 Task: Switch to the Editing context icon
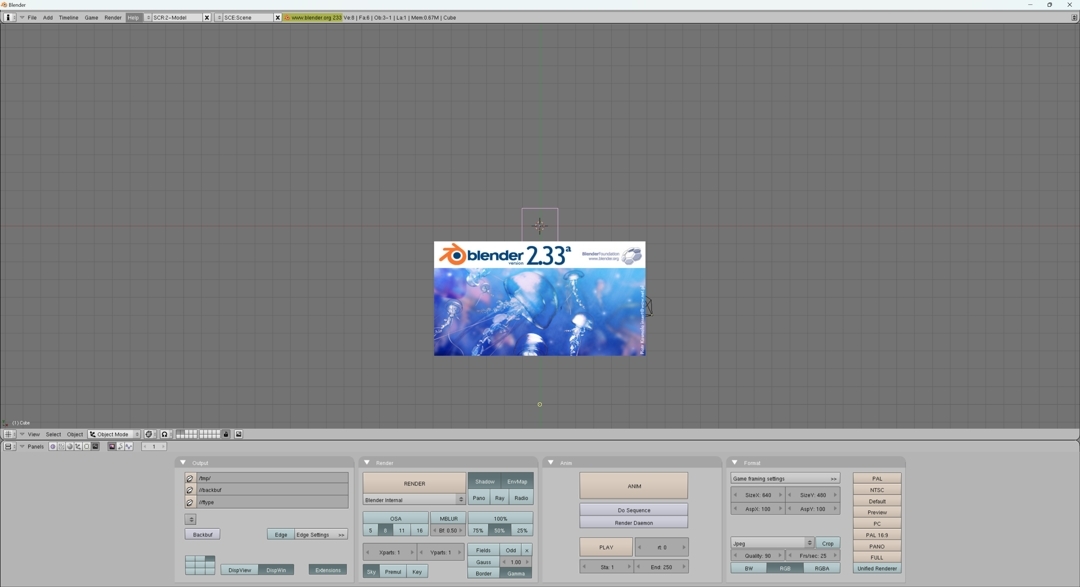87,446
